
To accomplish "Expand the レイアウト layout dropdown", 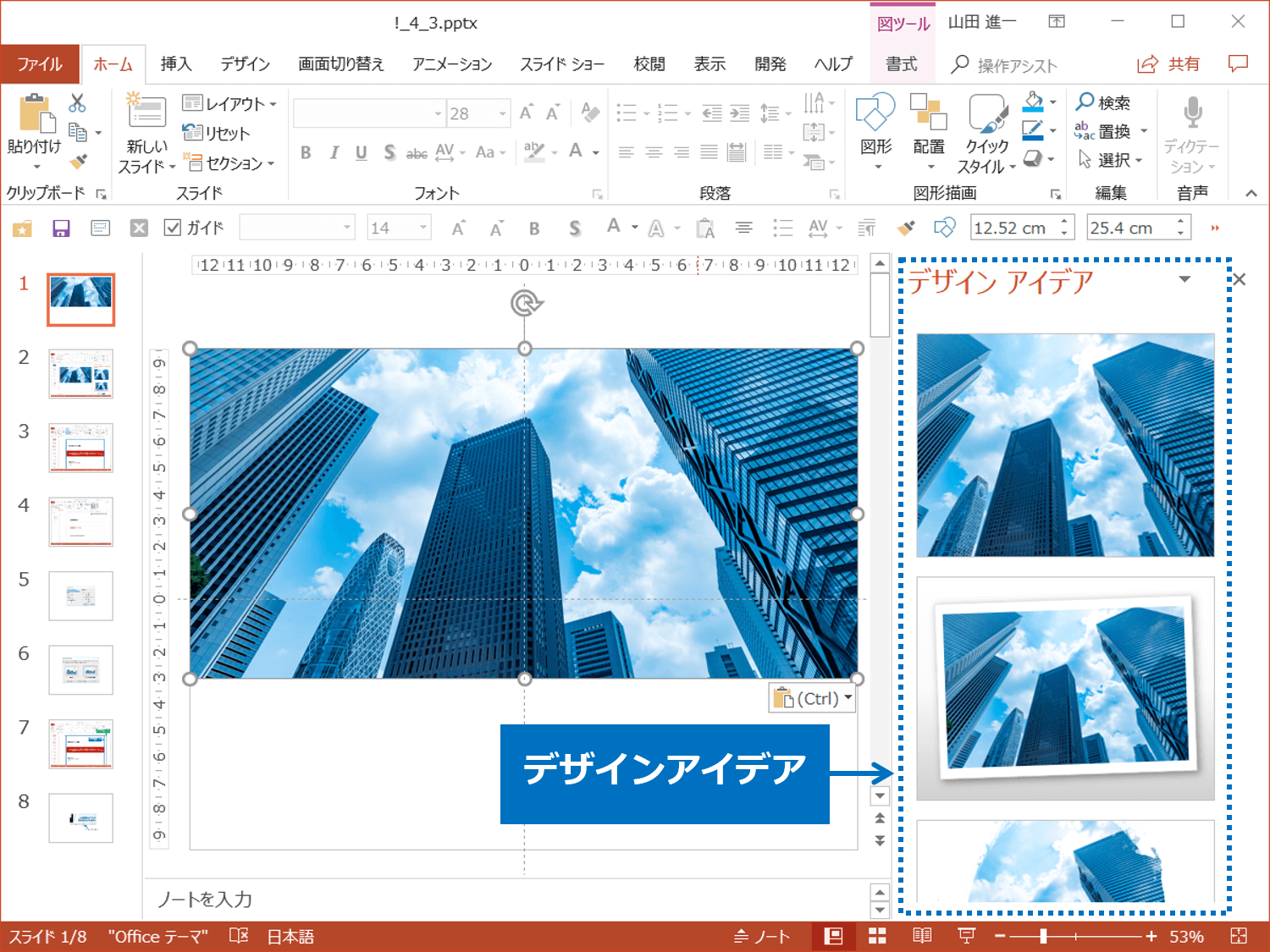I will [x=230, y=103].
